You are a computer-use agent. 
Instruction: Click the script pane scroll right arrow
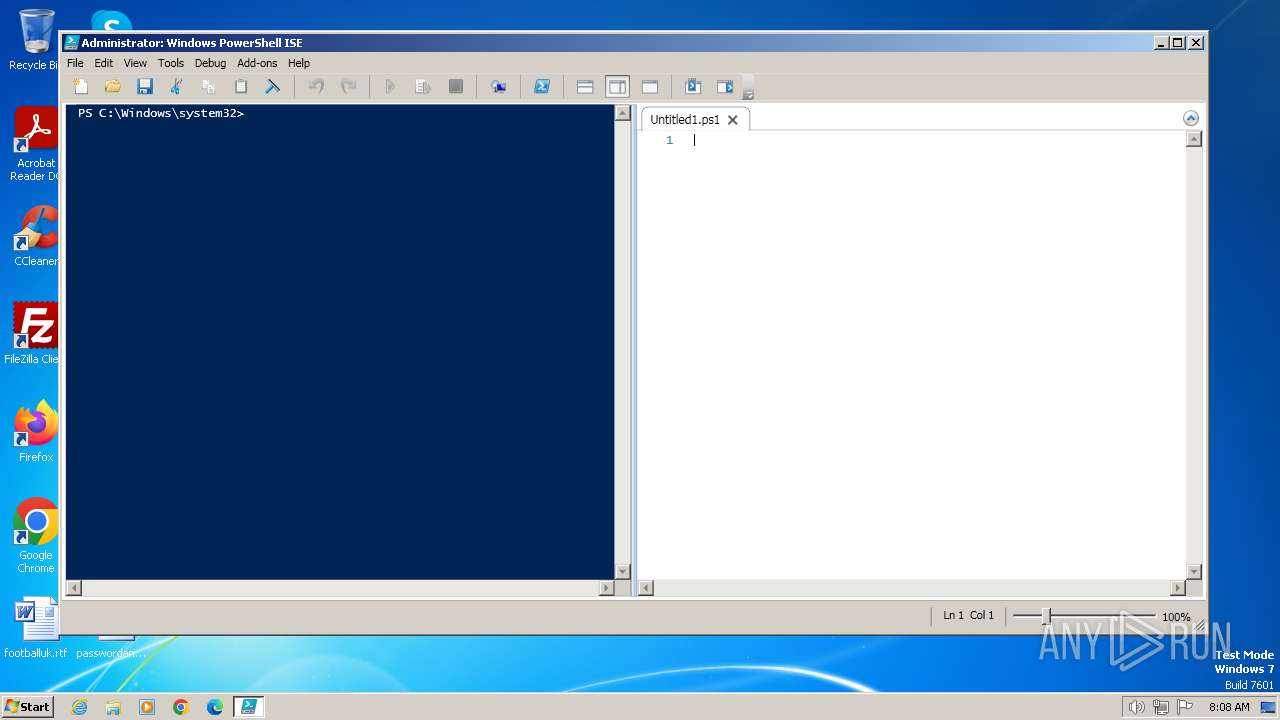click(x=1178, y=588)
